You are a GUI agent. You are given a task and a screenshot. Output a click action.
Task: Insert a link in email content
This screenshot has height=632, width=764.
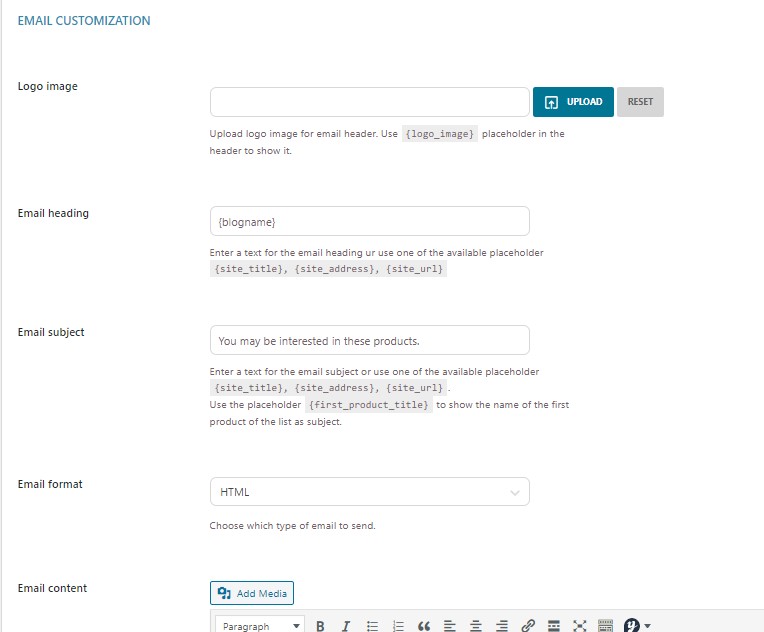[x=528, y=626]
